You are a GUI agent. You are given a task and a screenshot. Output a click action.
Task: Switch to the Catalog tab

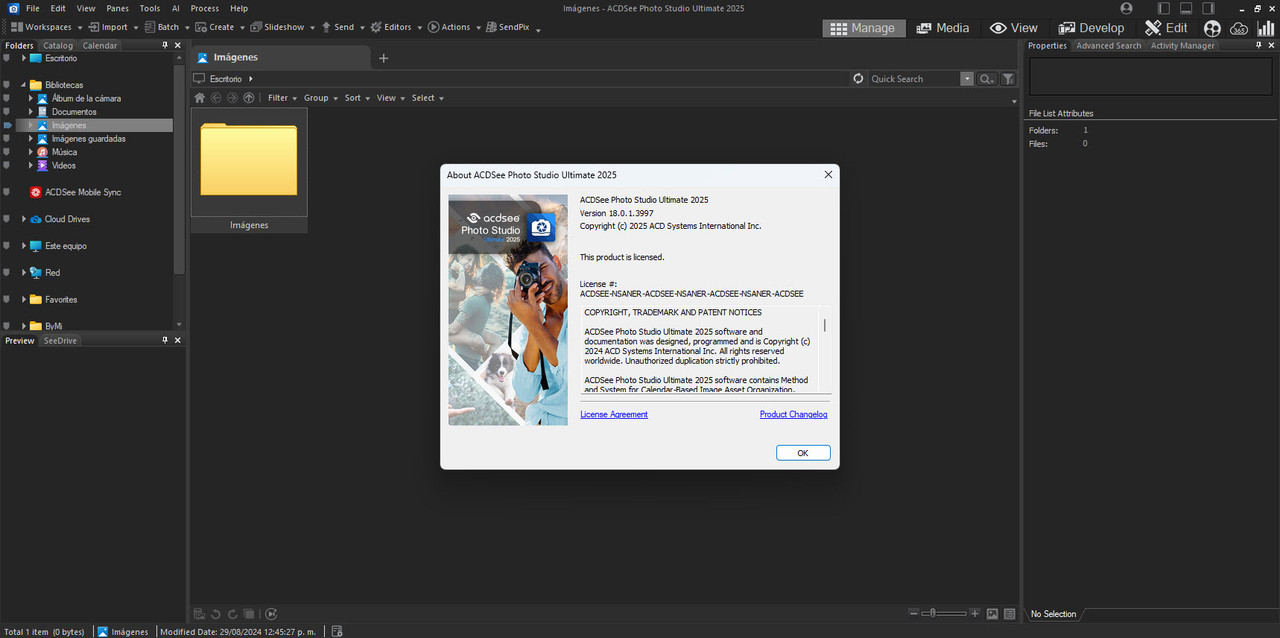[x=58, y=45]
